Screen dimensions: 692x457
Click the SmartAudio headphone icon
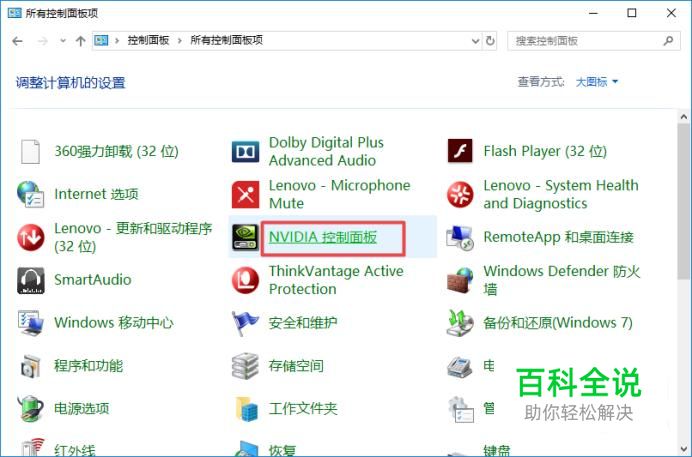point(30,280)
